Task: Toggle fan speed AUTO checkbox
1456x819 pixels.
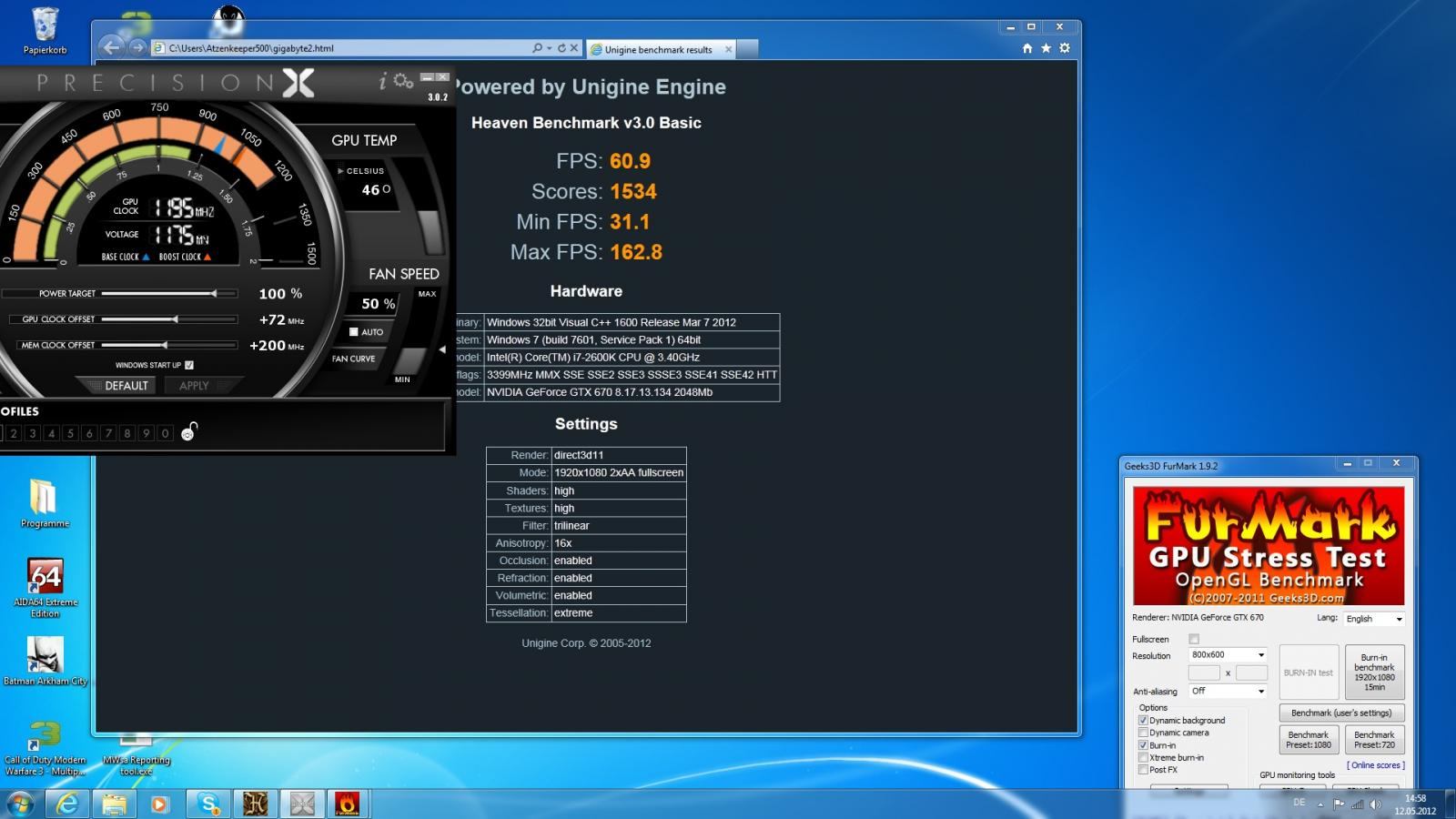Action: coord(354,332)
